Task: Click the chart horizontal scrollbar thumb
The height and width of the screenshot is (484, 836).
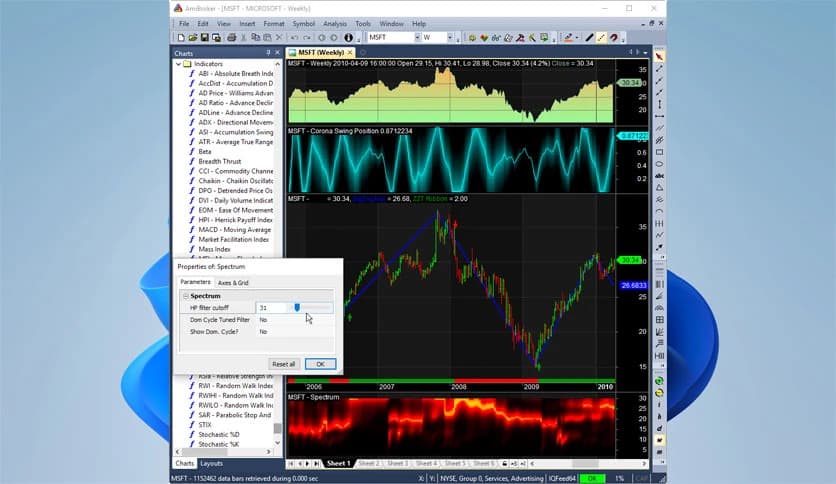Action: (585, 464)
